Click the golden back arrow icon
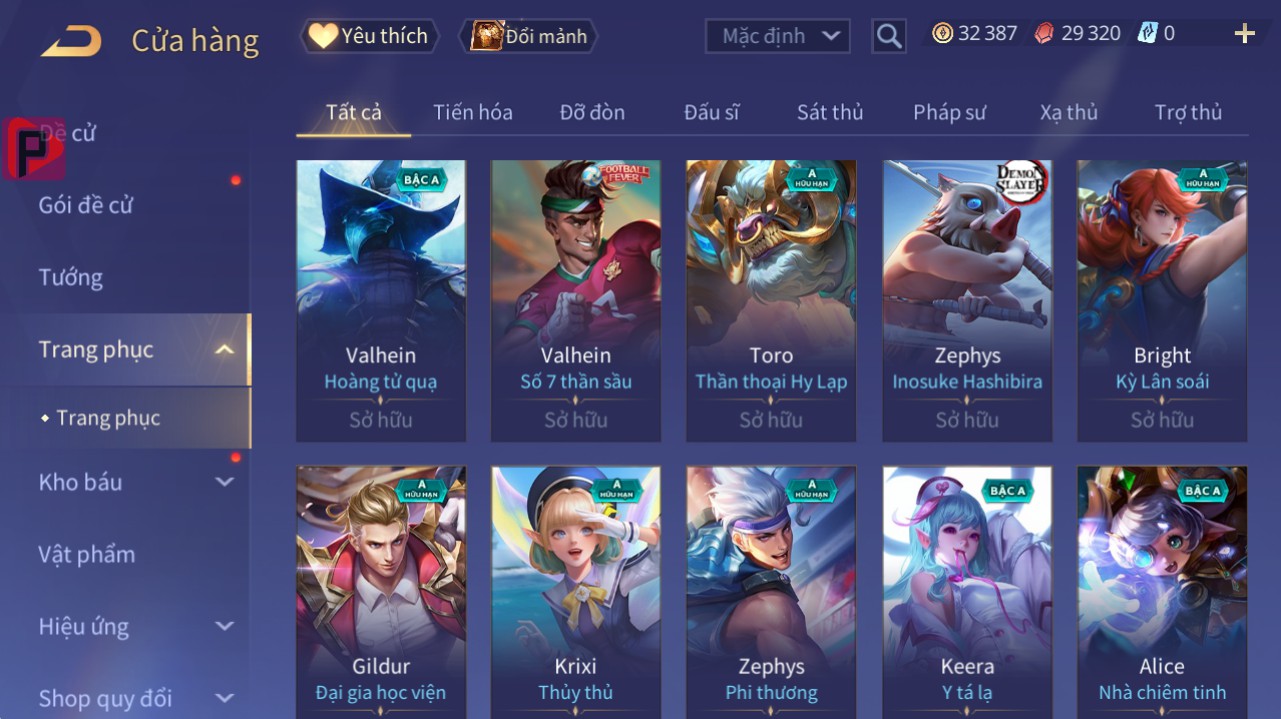Screen dimensions: 1281x719 click(x=71, y=41)
